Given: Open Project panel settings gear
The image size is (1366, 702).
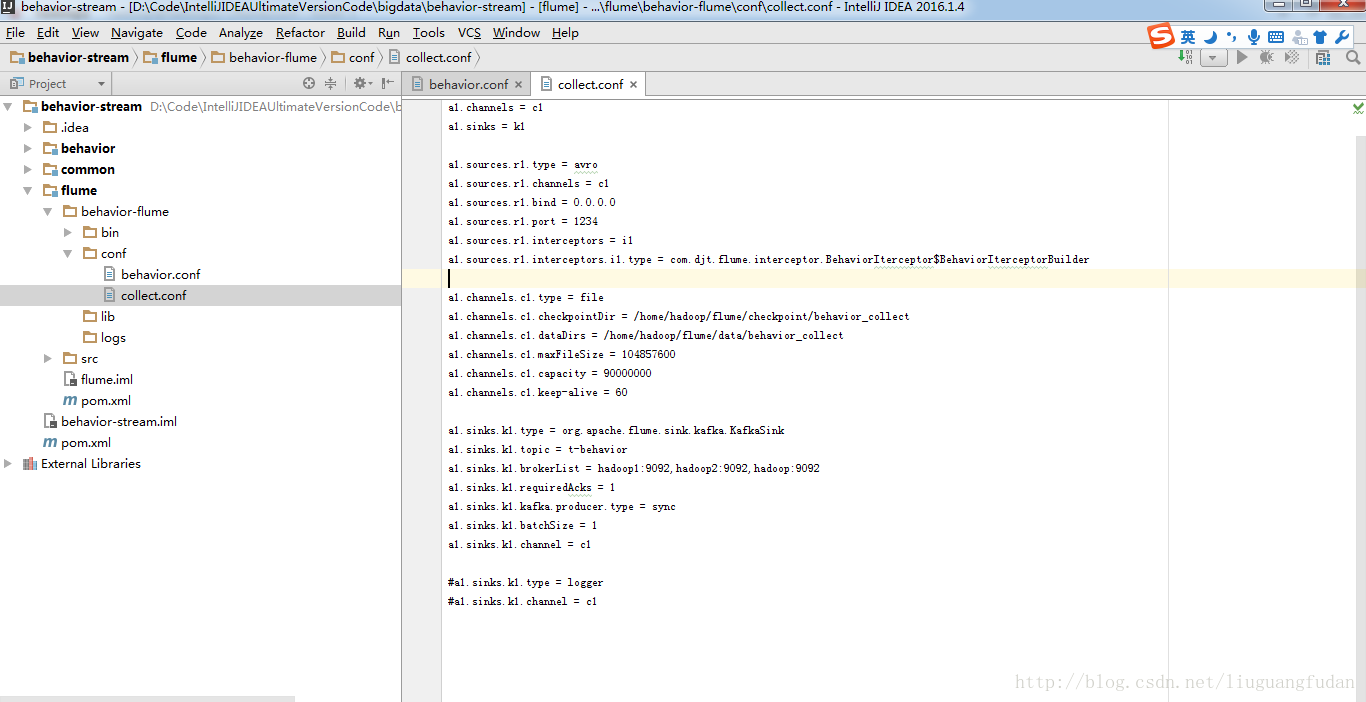Looking at the screenshot, I should [361, 84].
